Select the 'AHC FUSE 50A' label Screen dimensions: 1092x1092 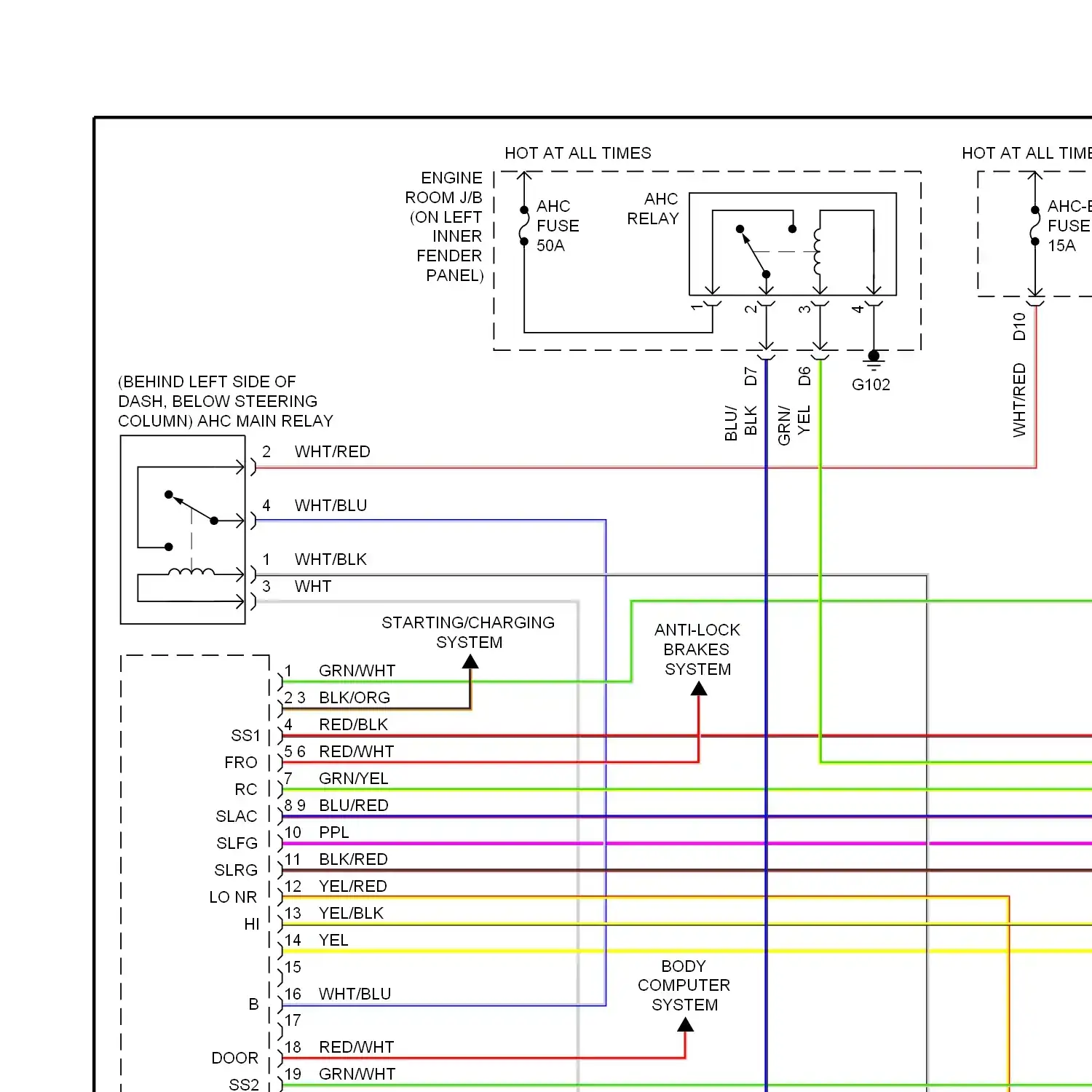[x=558, y=226]
